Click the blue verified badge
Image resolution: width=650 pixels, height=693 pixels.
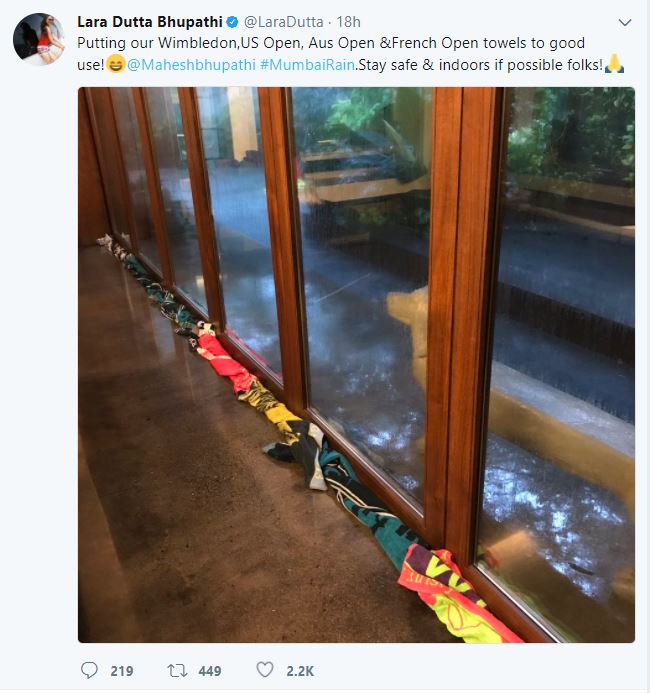tap(232, 22)
